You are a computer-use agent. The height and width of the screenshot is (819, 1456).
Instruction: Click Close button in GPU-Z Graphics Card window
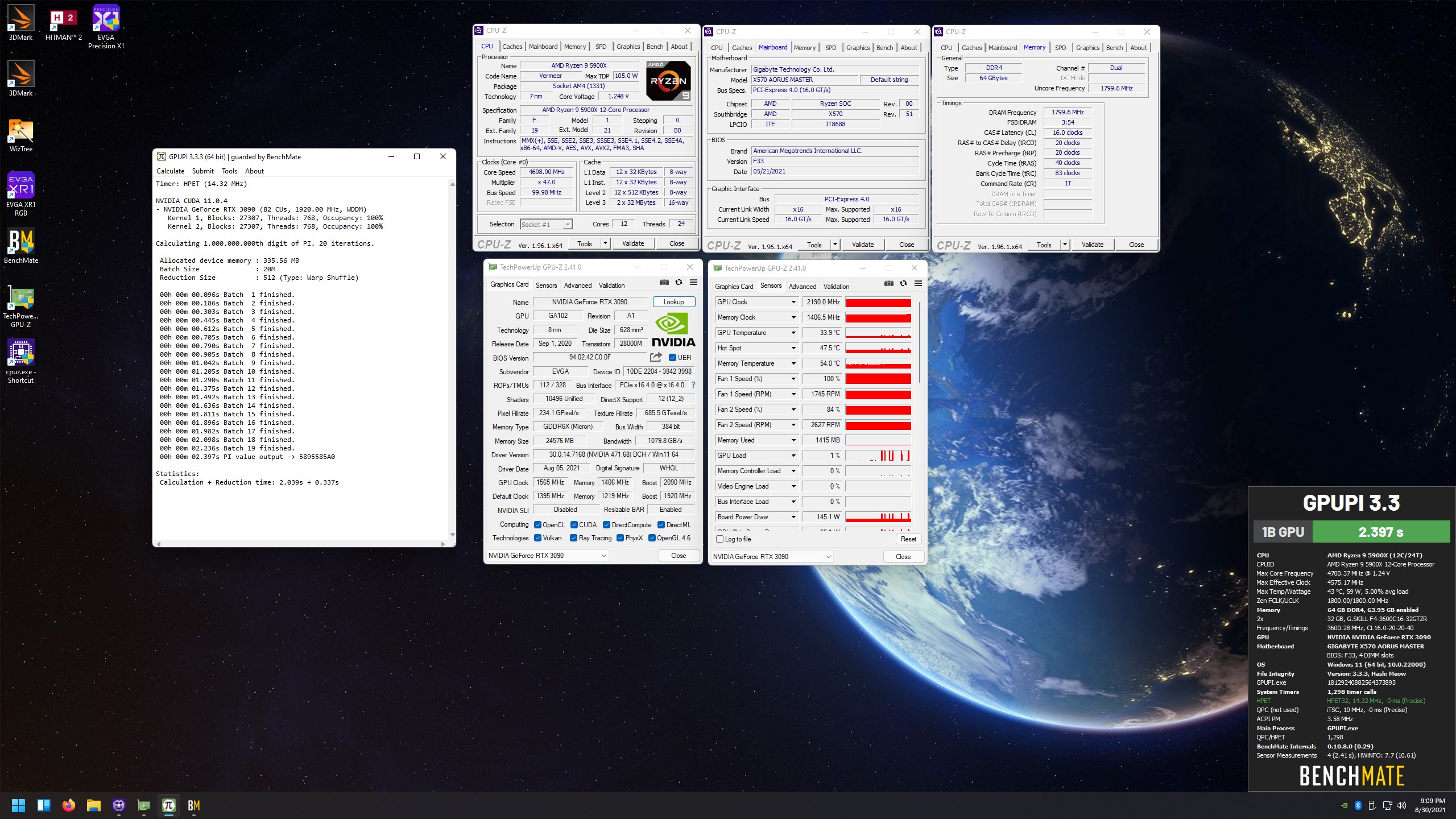point(679,556)
